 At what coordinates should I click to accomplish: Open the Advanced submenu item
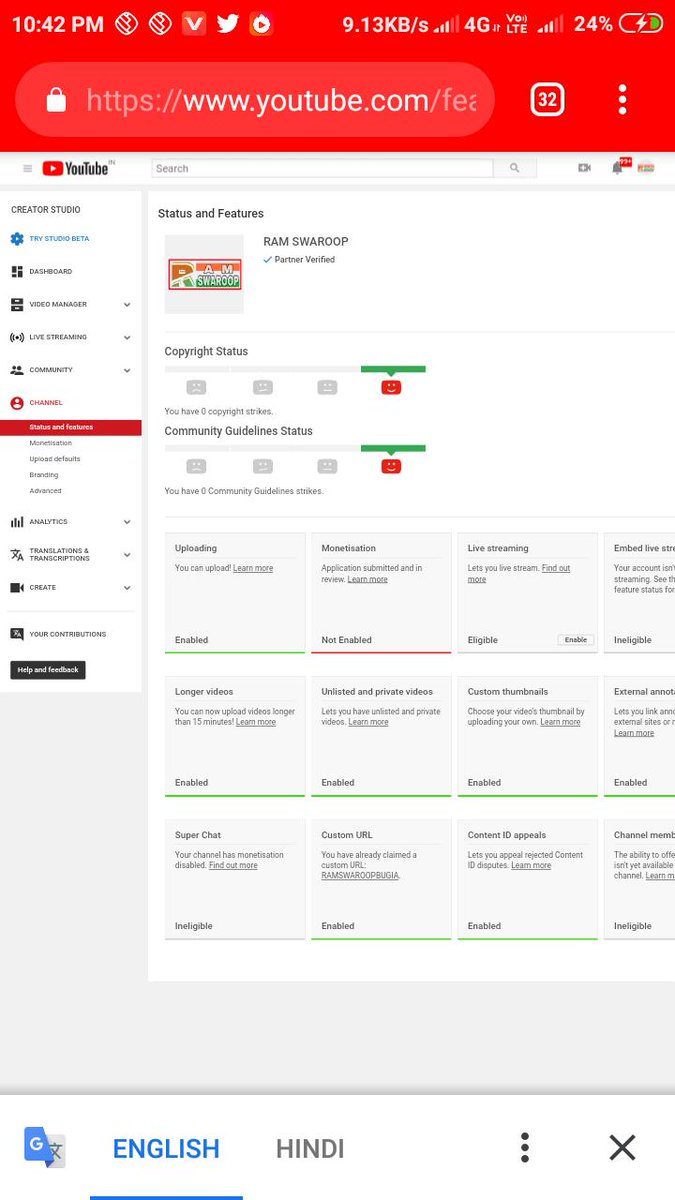click(45, 491)
